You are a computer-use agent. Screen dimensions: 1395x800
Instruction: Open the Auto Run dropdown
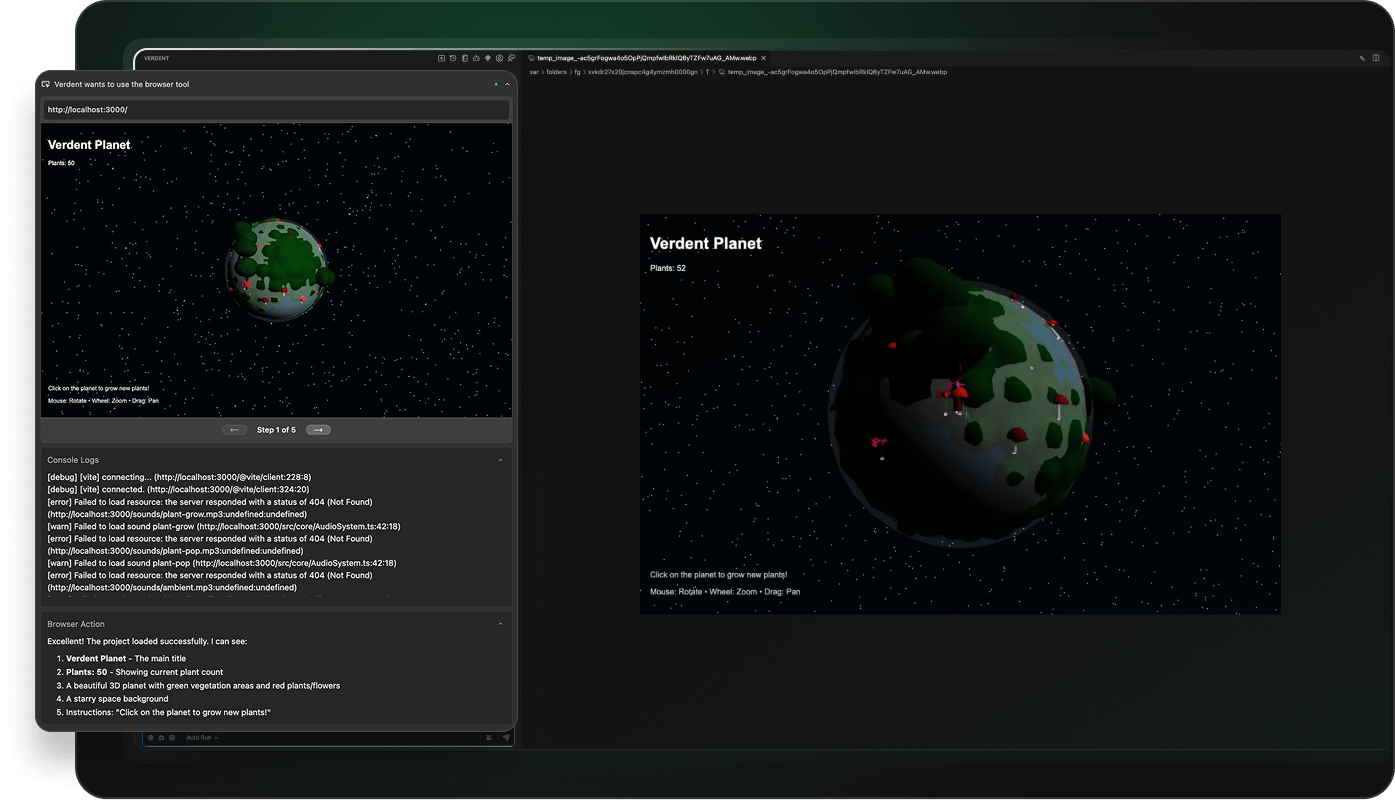(x=202, y=738)
